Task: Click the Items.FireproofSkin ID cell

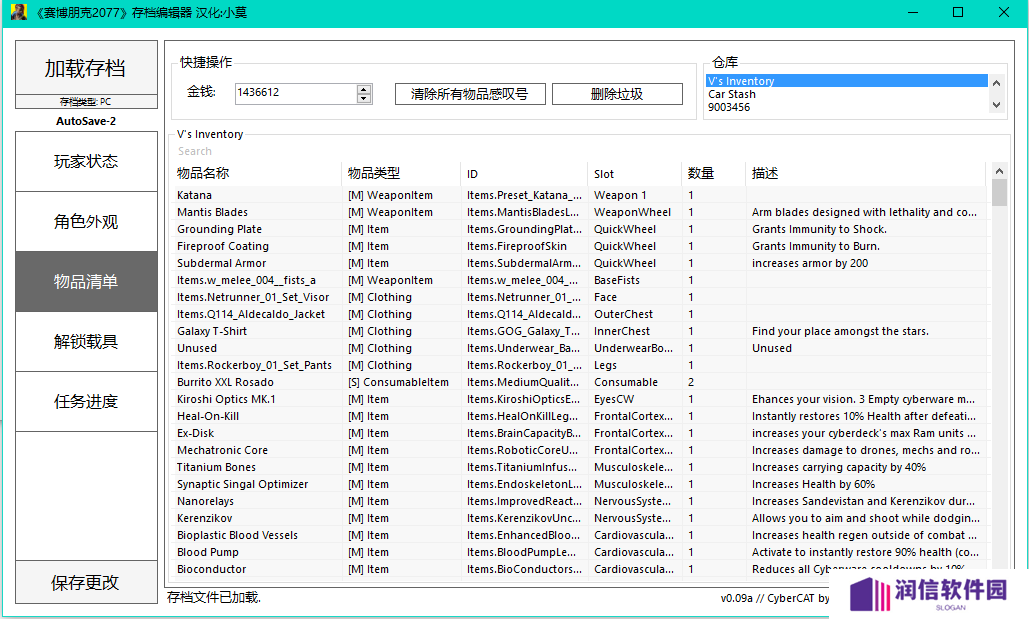Action: [517, 246]
